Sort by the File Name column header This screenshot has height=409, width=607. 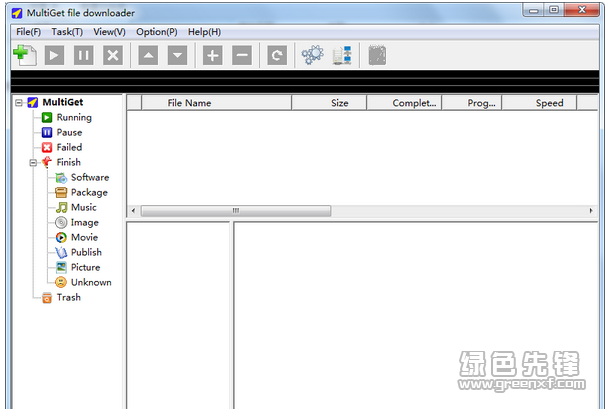[216, 103]
